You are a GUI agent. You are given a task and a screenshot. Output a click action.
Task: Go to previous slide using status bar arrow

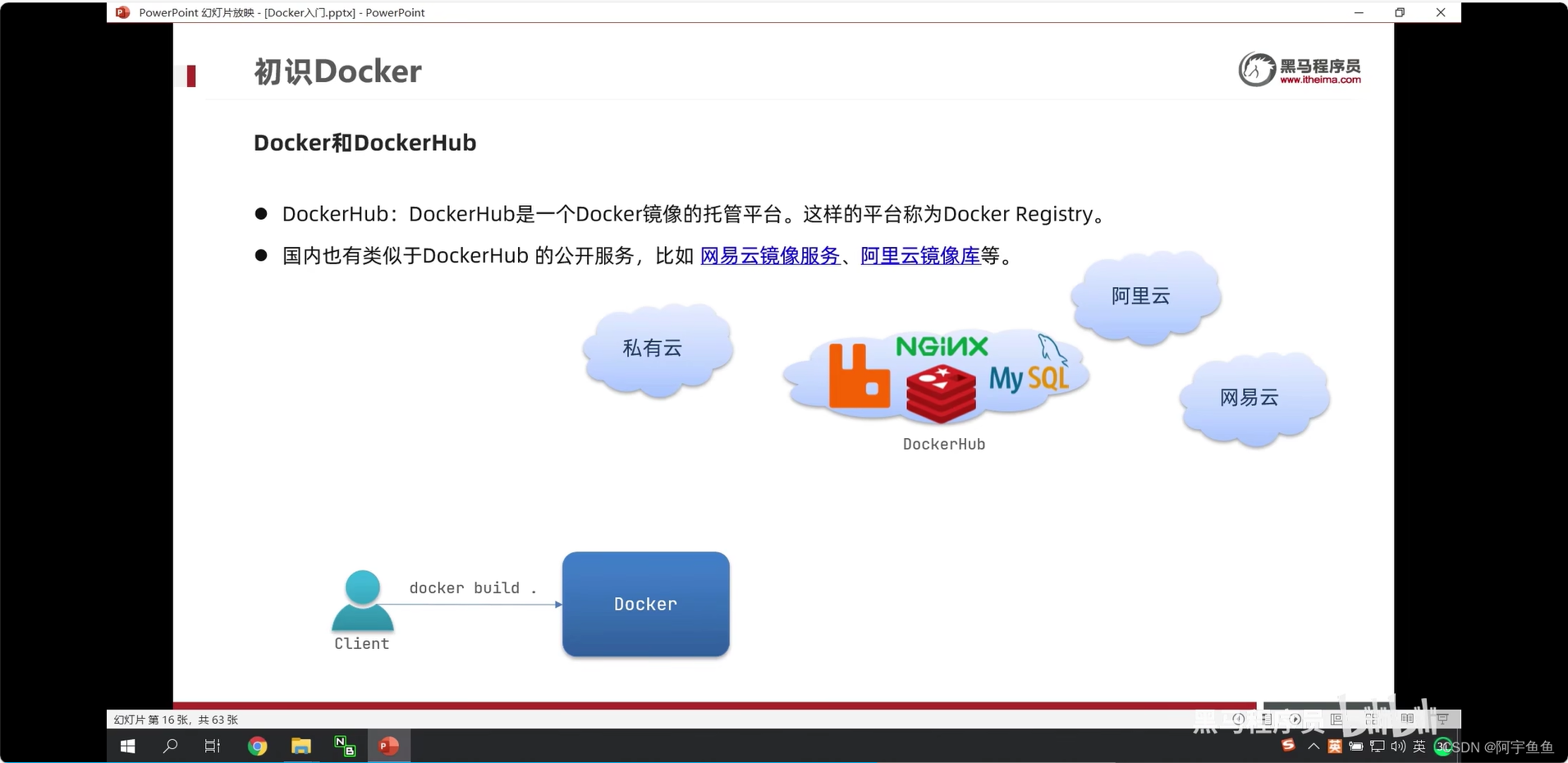[x=1239, y=719]
